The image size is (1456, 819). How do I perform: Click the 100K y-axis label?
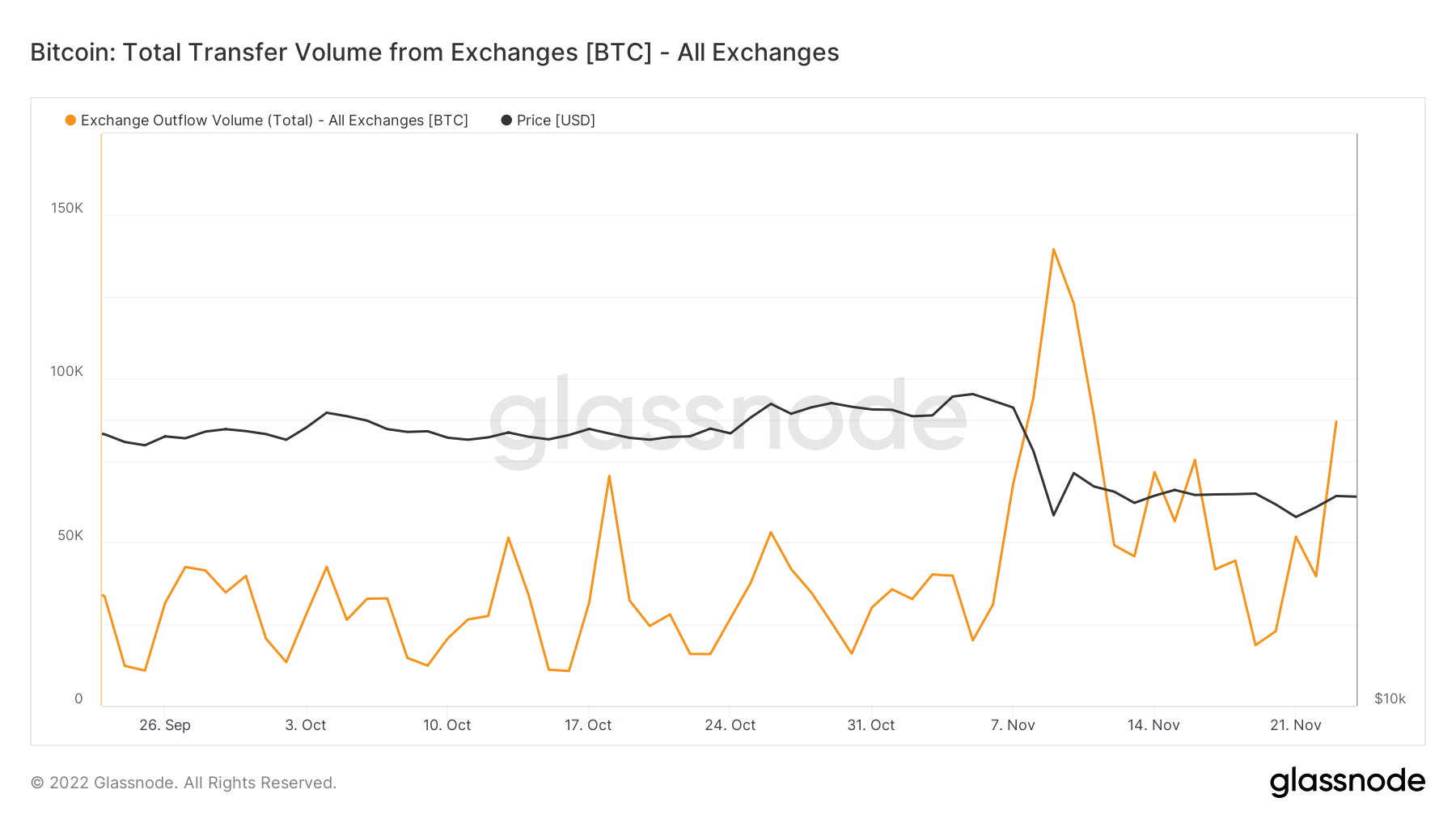click(67, 372)
